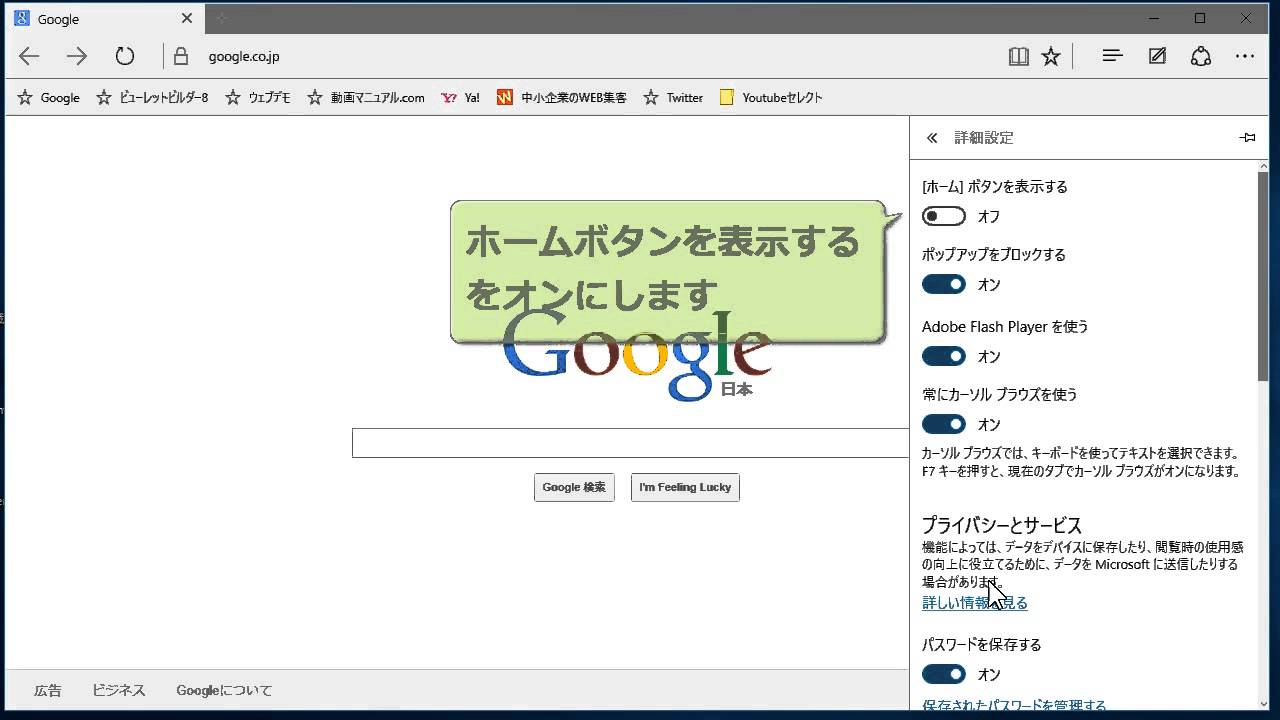Pin the advanced settings pane
1280x720 pixels.
tap(1247, 138)
